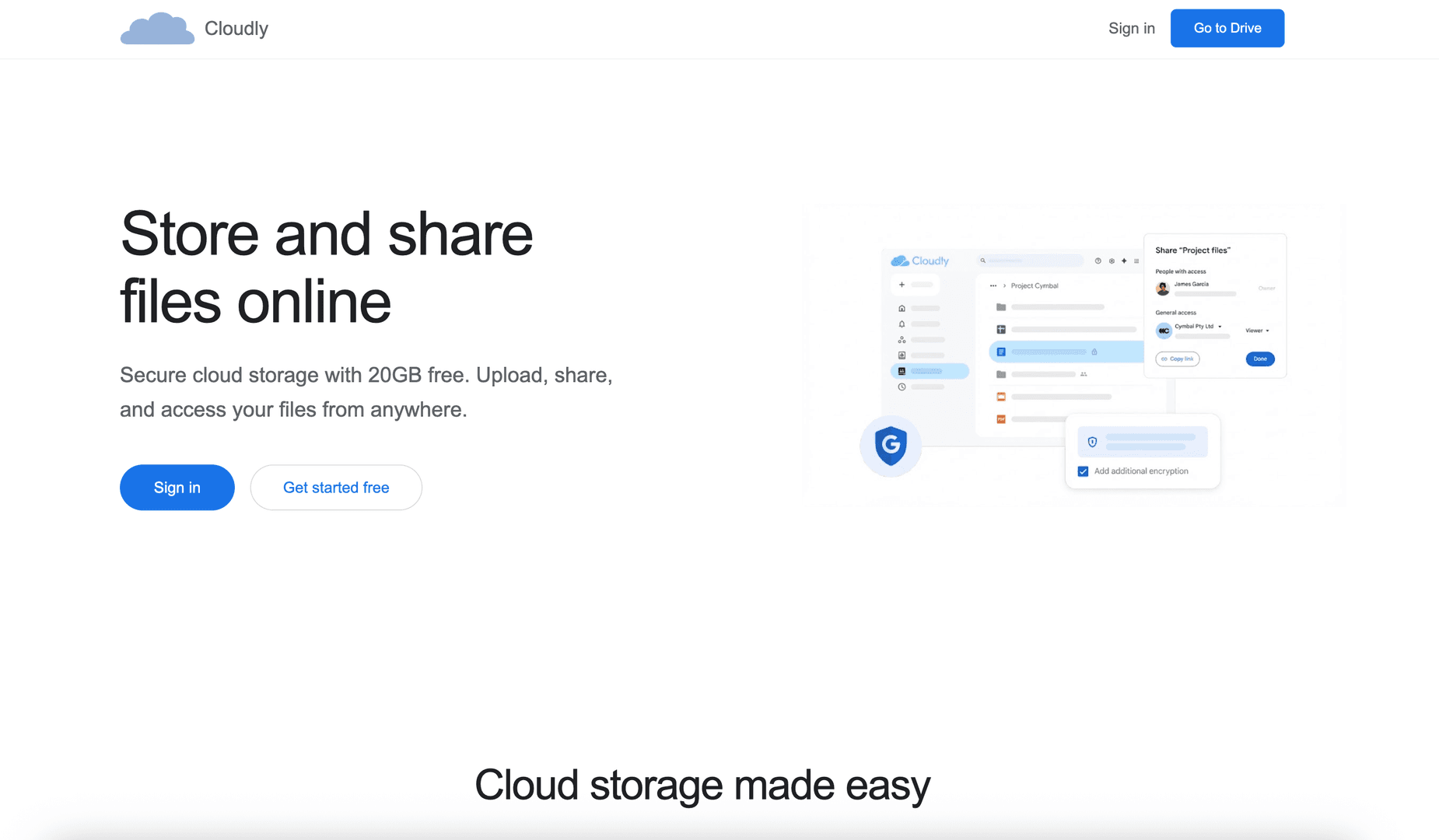Uncheck Add additional encryption
Viewport: 1439px width, 840px height.
1083,471
